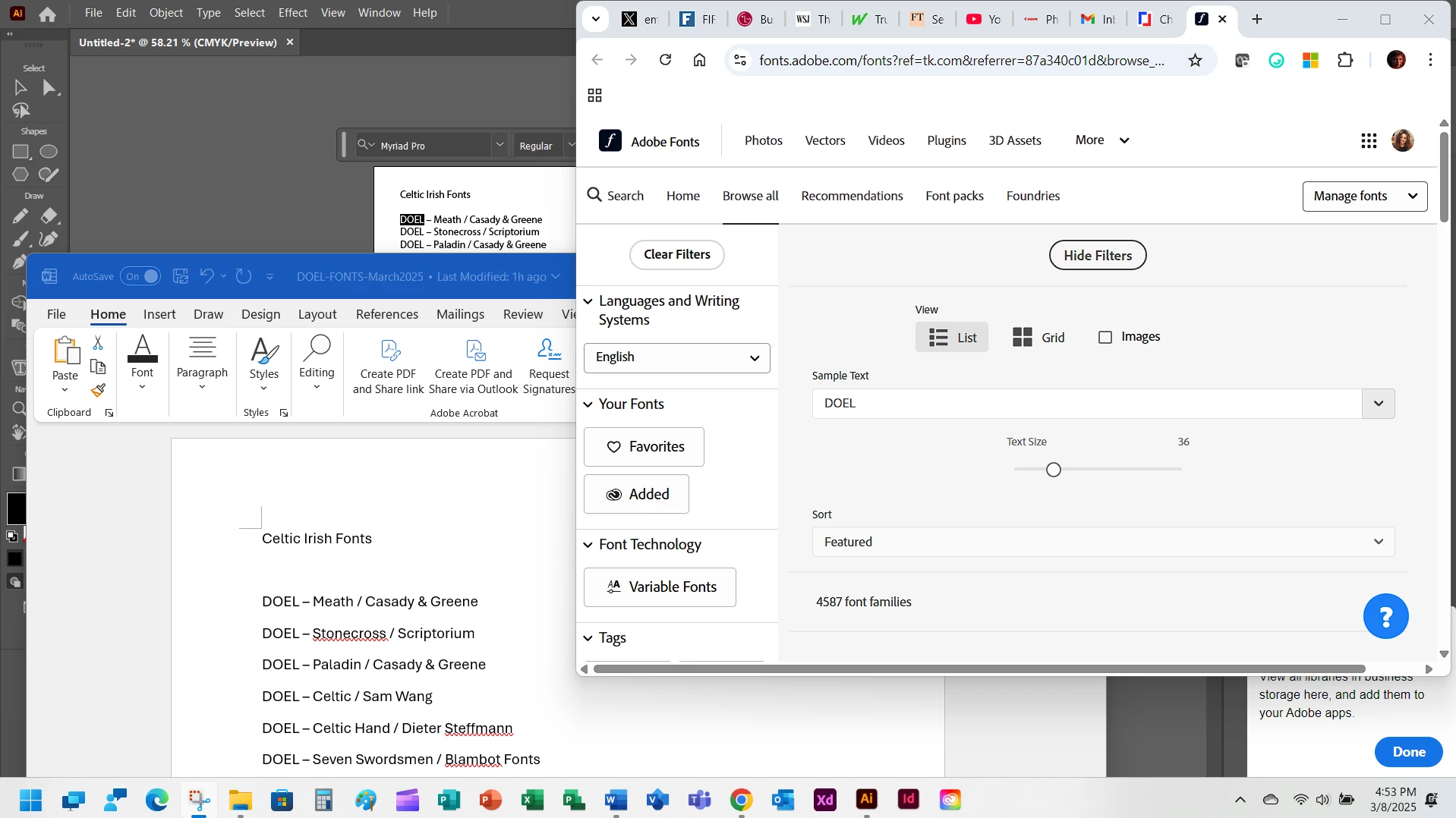Viewport: 1456px width, 818px height.
Task: Click Create PDF and Share link icon
Action: [389, 366]
